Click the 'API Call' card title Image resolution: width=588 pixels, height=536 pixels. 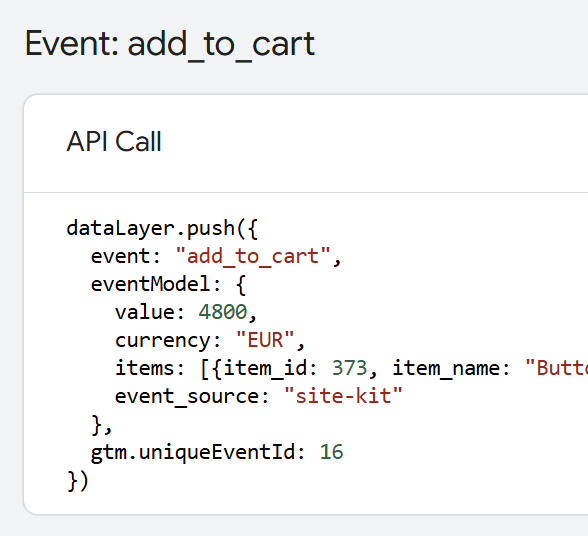114,142
